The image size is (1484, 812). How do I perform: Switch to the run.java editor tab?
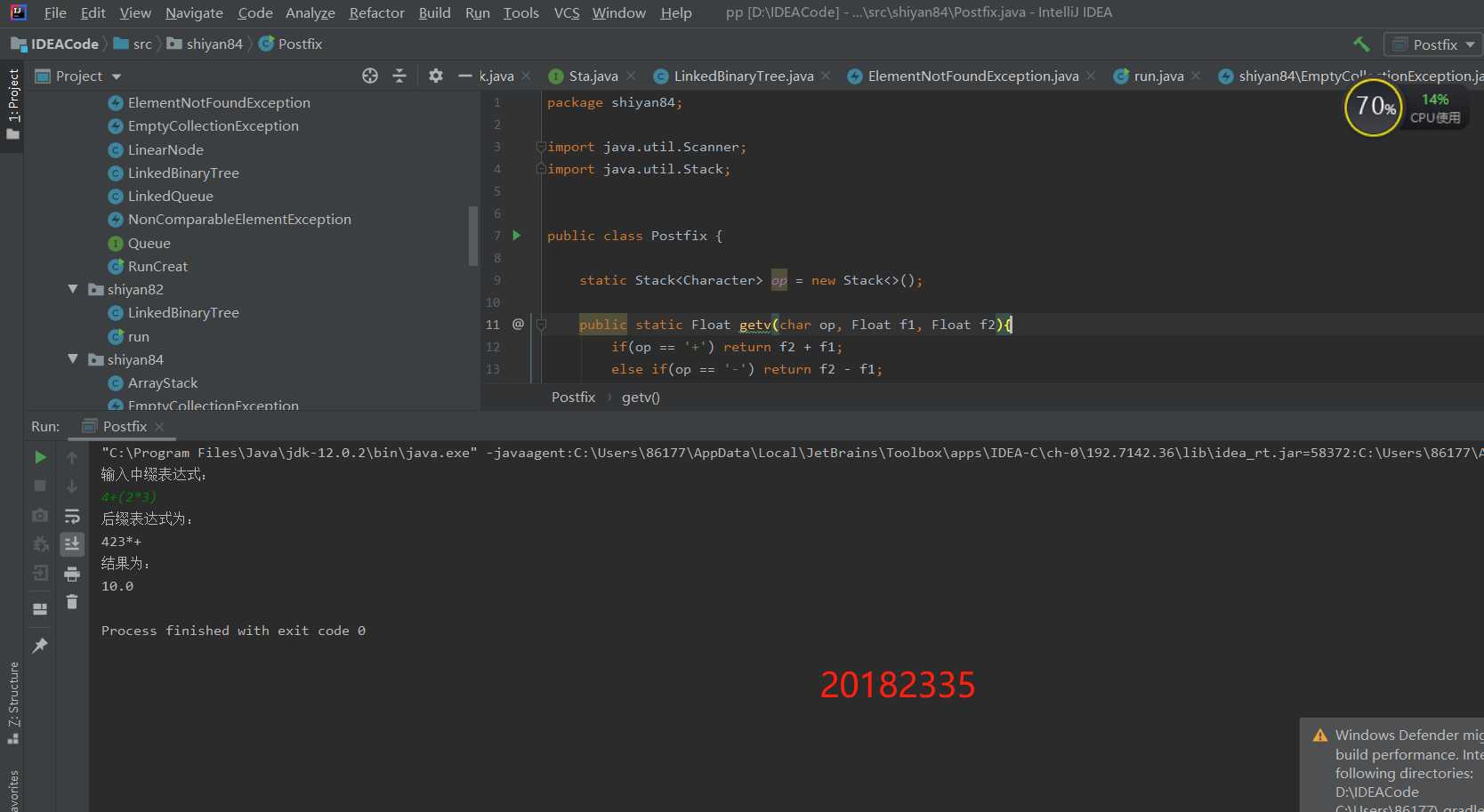click(x=1157, y=76)
